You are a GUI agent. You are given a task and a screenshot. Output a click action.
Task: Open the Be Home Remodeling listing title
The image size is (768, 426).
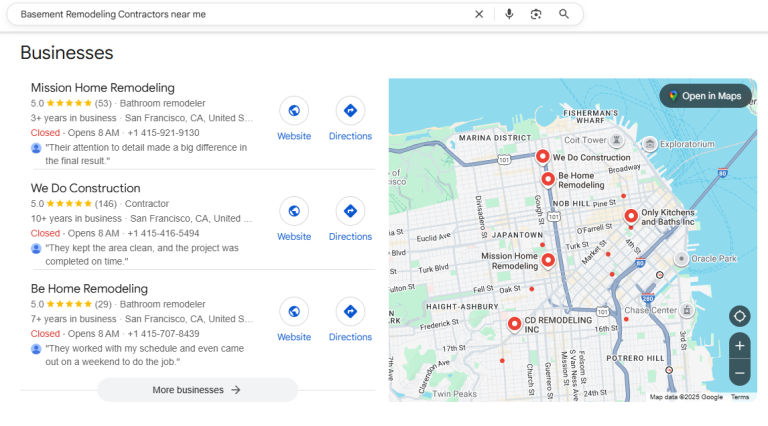[x=89, y=289]
